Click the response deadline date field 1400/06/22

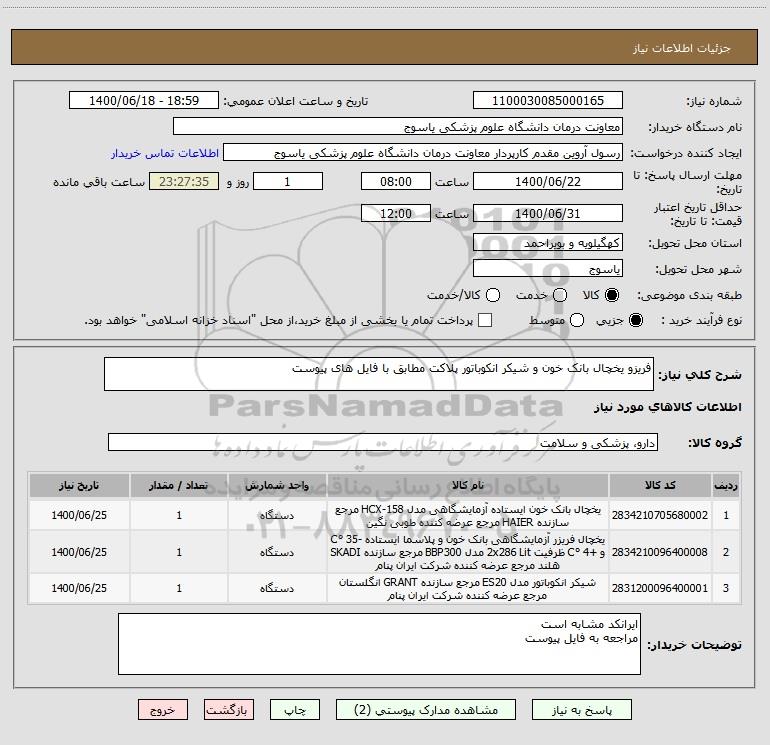(x=547, y=182)
